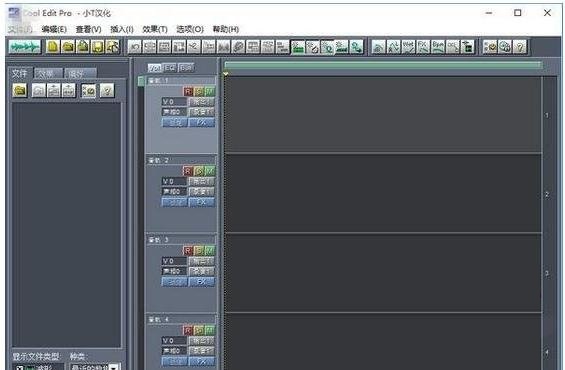Solo track 1 with the S button

coord(199,92)
